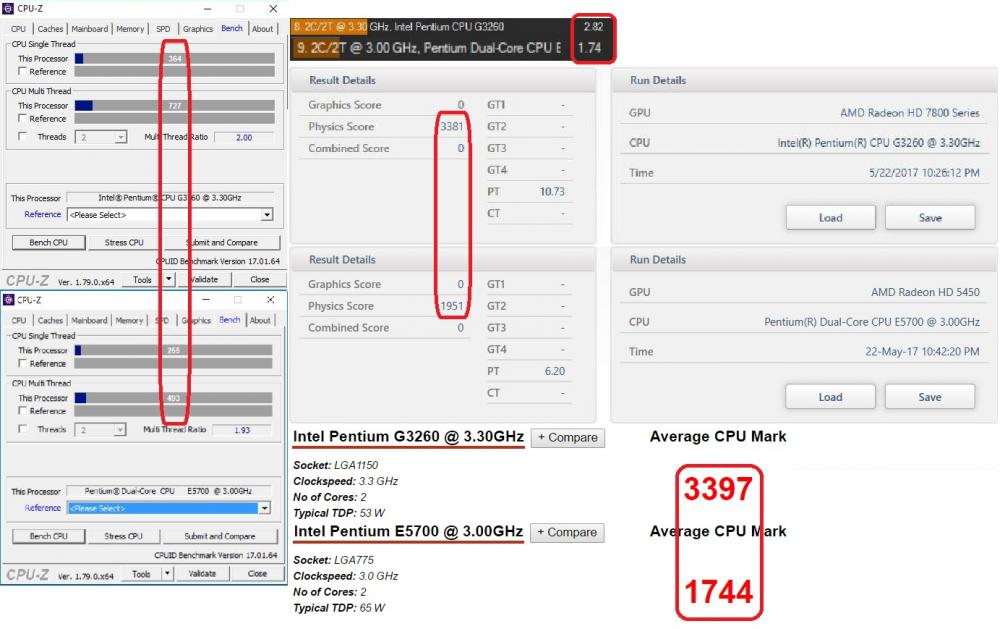This screenshot has height=629, width=1000.
Task: Switch to Graphics tab in the G3260 CPU-Z window
Action: (198, 29)
